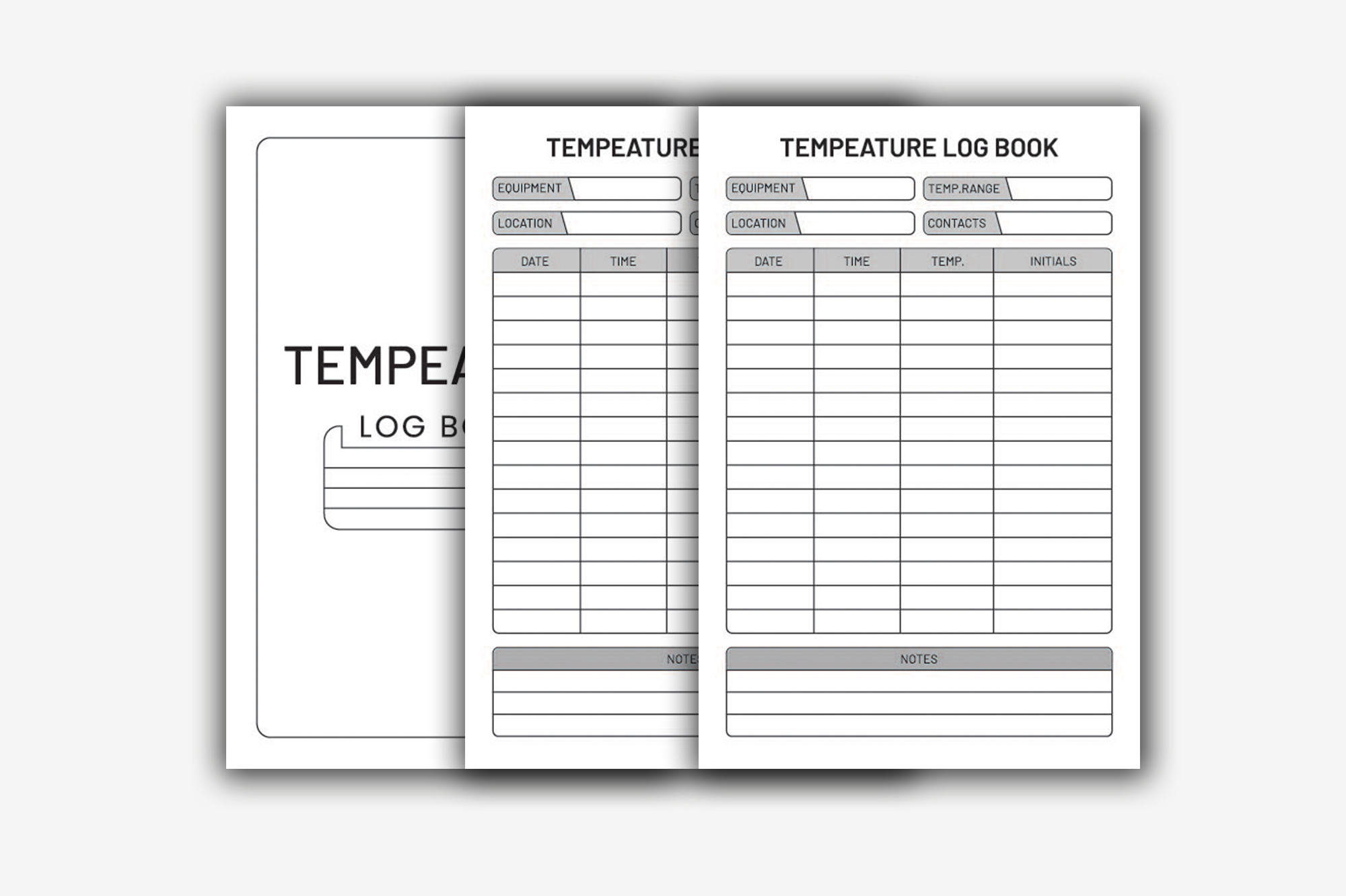This screenshot has width=1346, height=896.
Task: Click the TEMP. column header
Action: (950, 262)
